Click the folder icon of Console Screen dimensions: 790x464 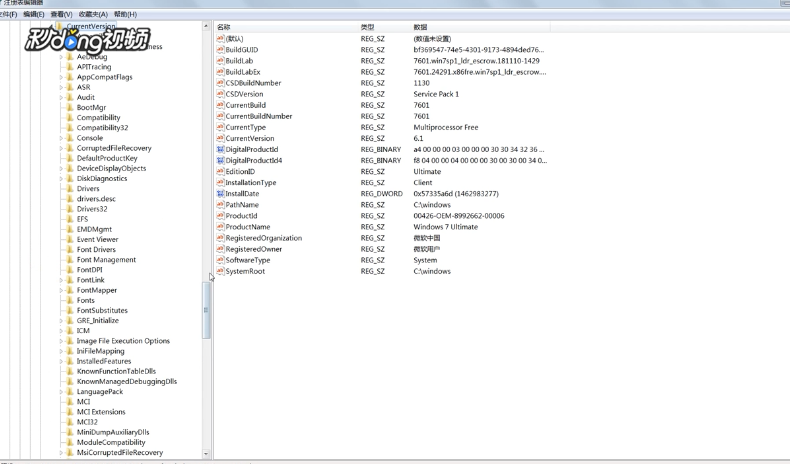pos(70,138)
